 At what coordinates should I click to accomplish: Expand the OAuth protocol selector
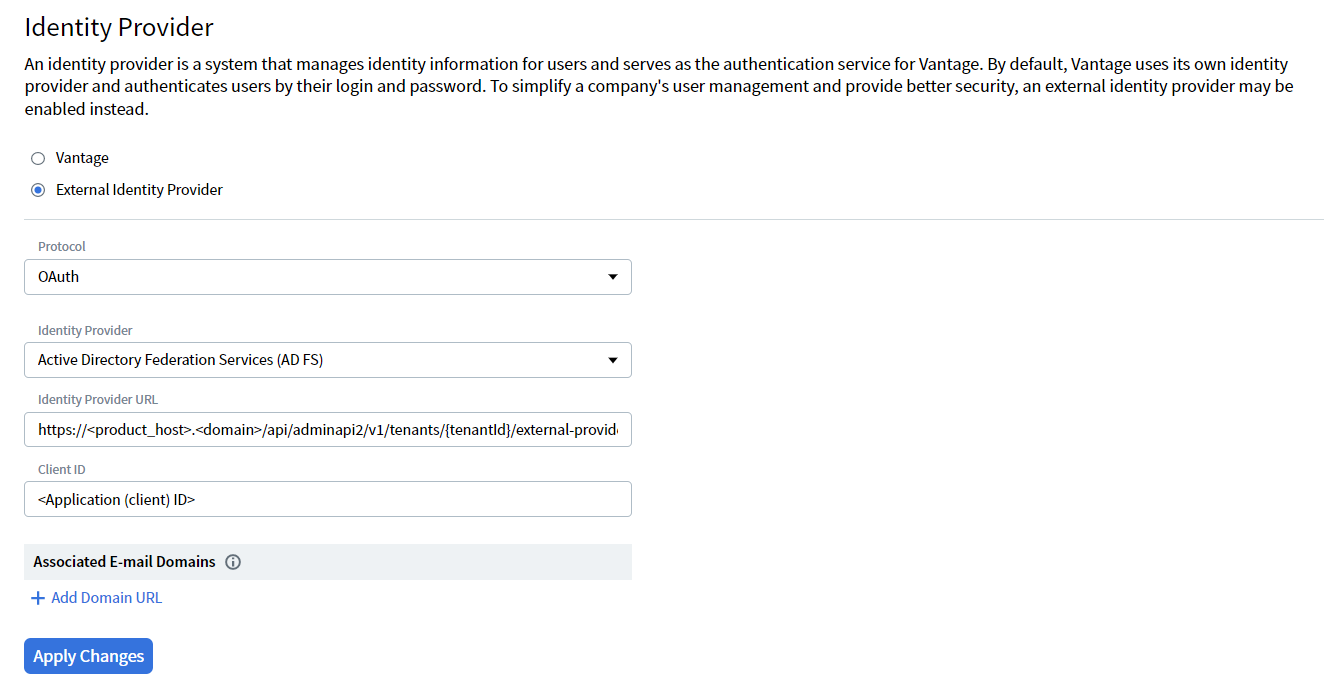pos(327,277)
